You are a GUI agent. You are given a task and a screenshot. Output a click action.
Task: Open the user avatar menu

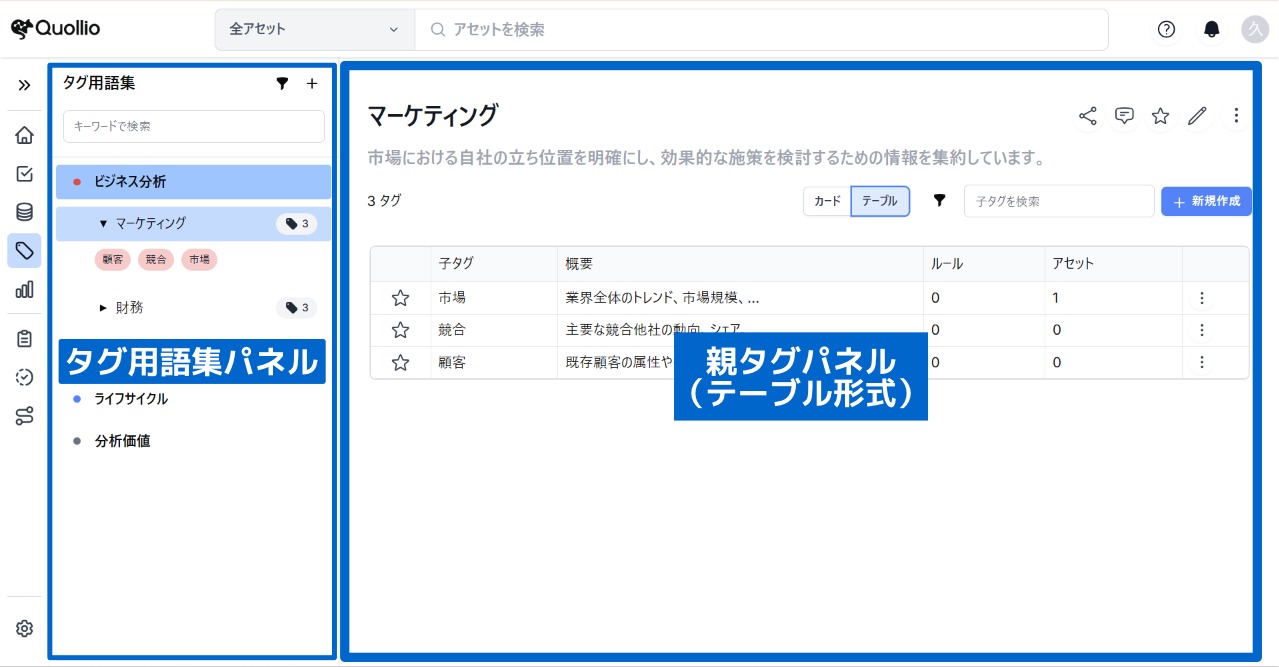tap(1255, 29)
